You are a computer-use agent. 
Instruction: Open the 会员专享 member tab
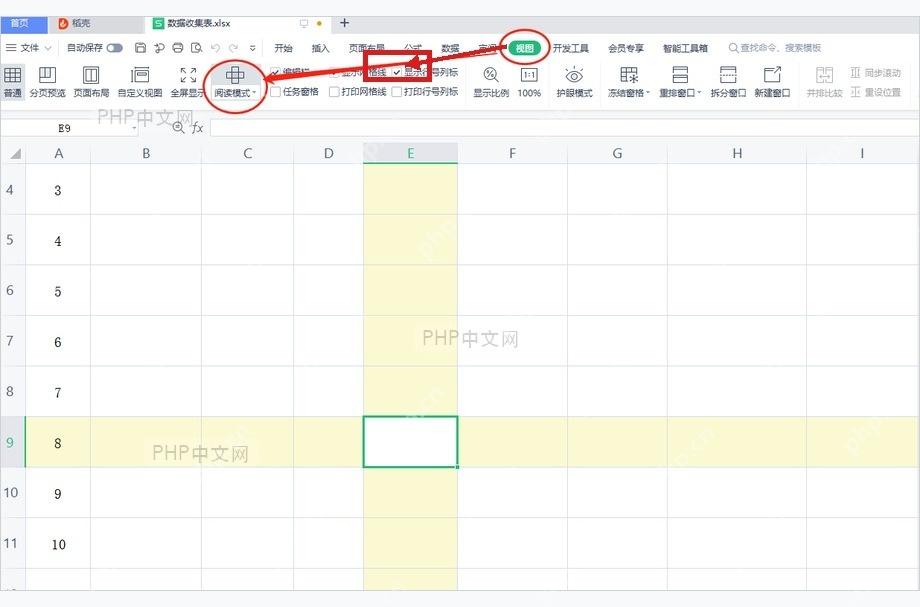tap(625, 48)
